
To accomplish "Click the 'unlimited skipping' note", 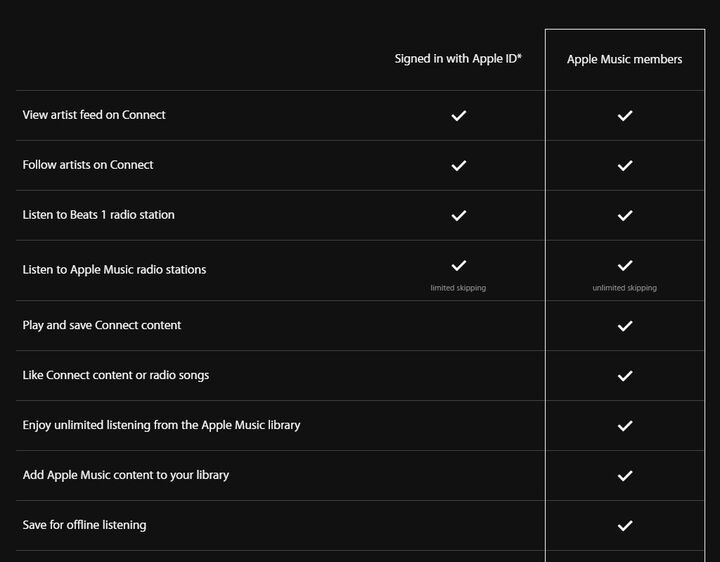I will pos(624,288).
